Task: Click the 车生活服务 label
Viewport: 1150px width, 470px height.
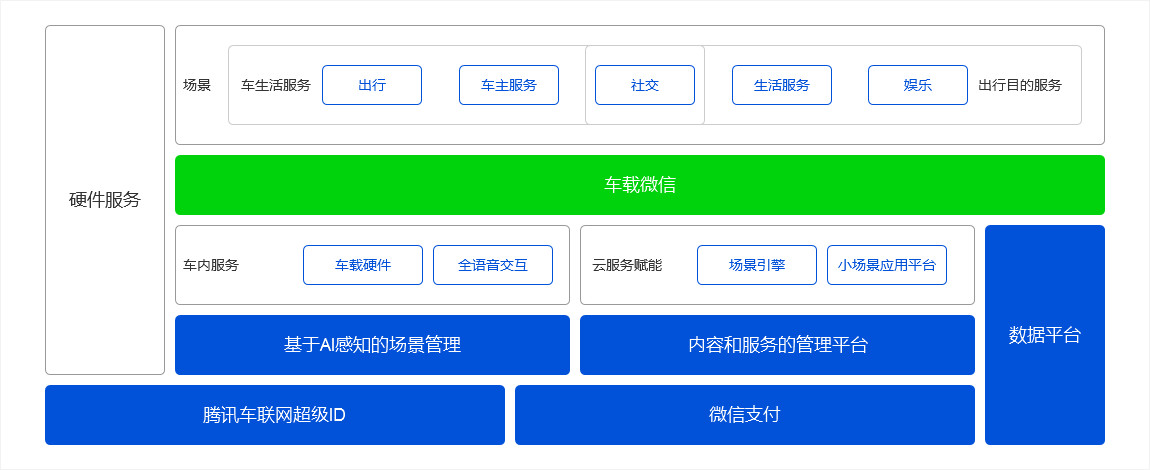Action: (x=276, y=85)
